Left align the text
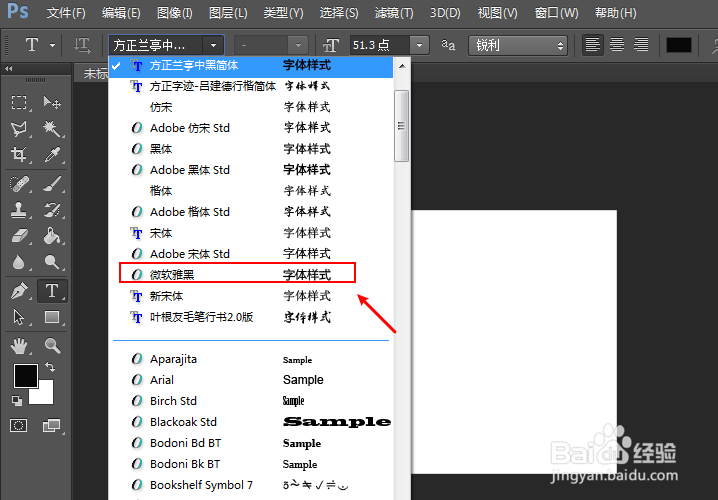The height and width of the screenshot is (500, 718). [593, 45]
